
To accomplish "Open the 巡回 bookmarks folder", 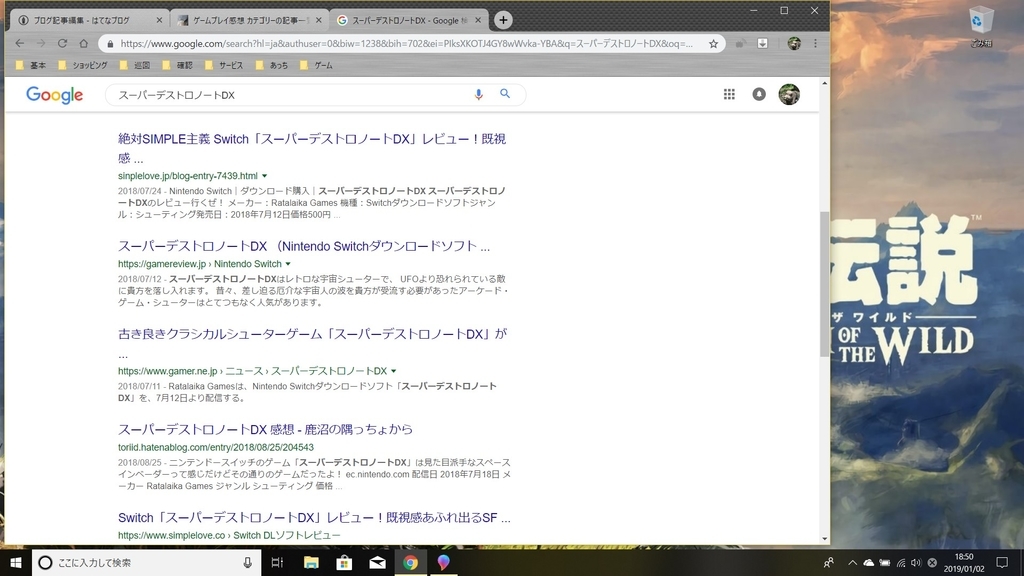I will pos(135,65).
